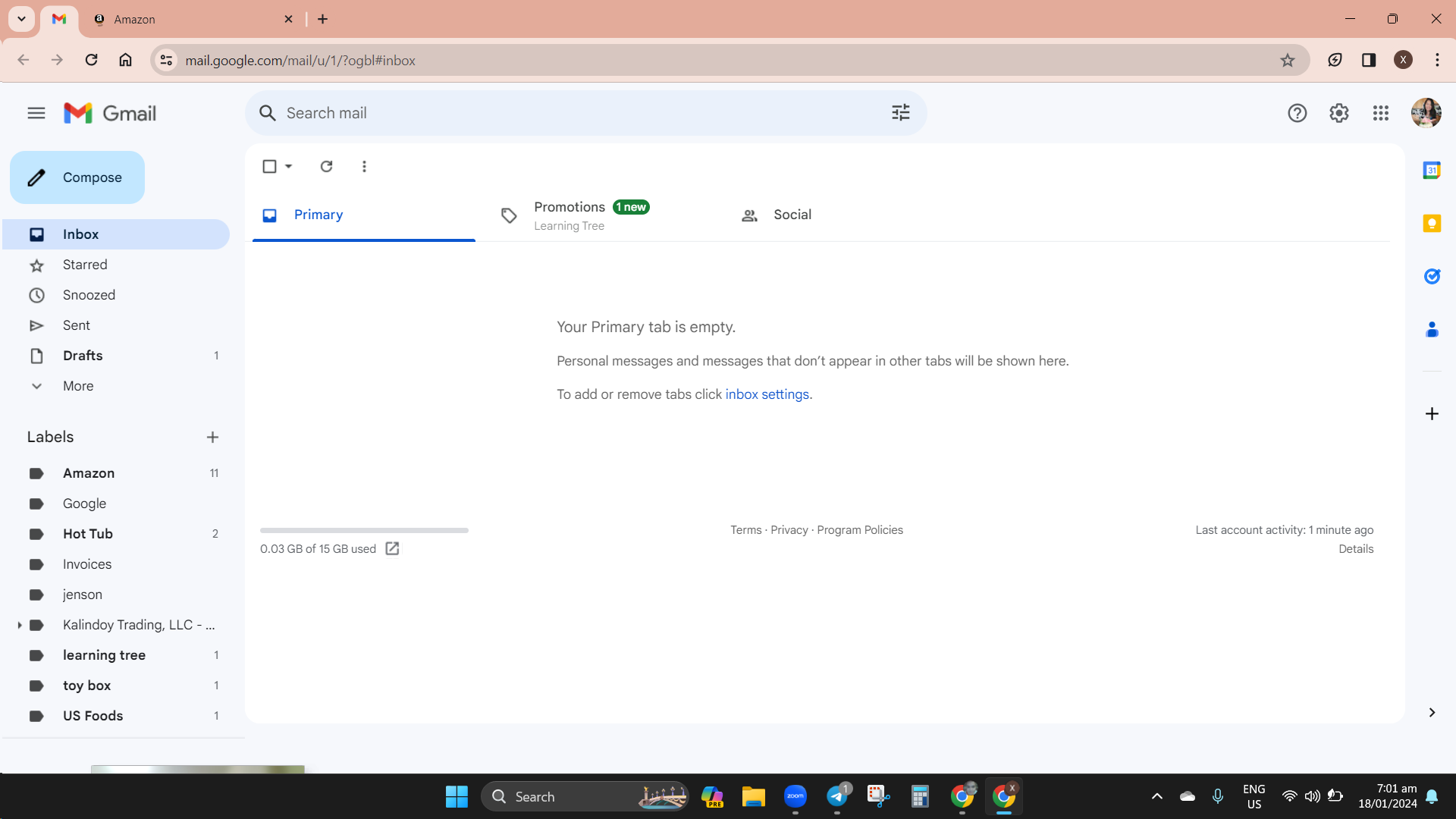This screenshot has height=819, width=1456.
Task: Open Google apps grid icon
Action: point(1380,113)
